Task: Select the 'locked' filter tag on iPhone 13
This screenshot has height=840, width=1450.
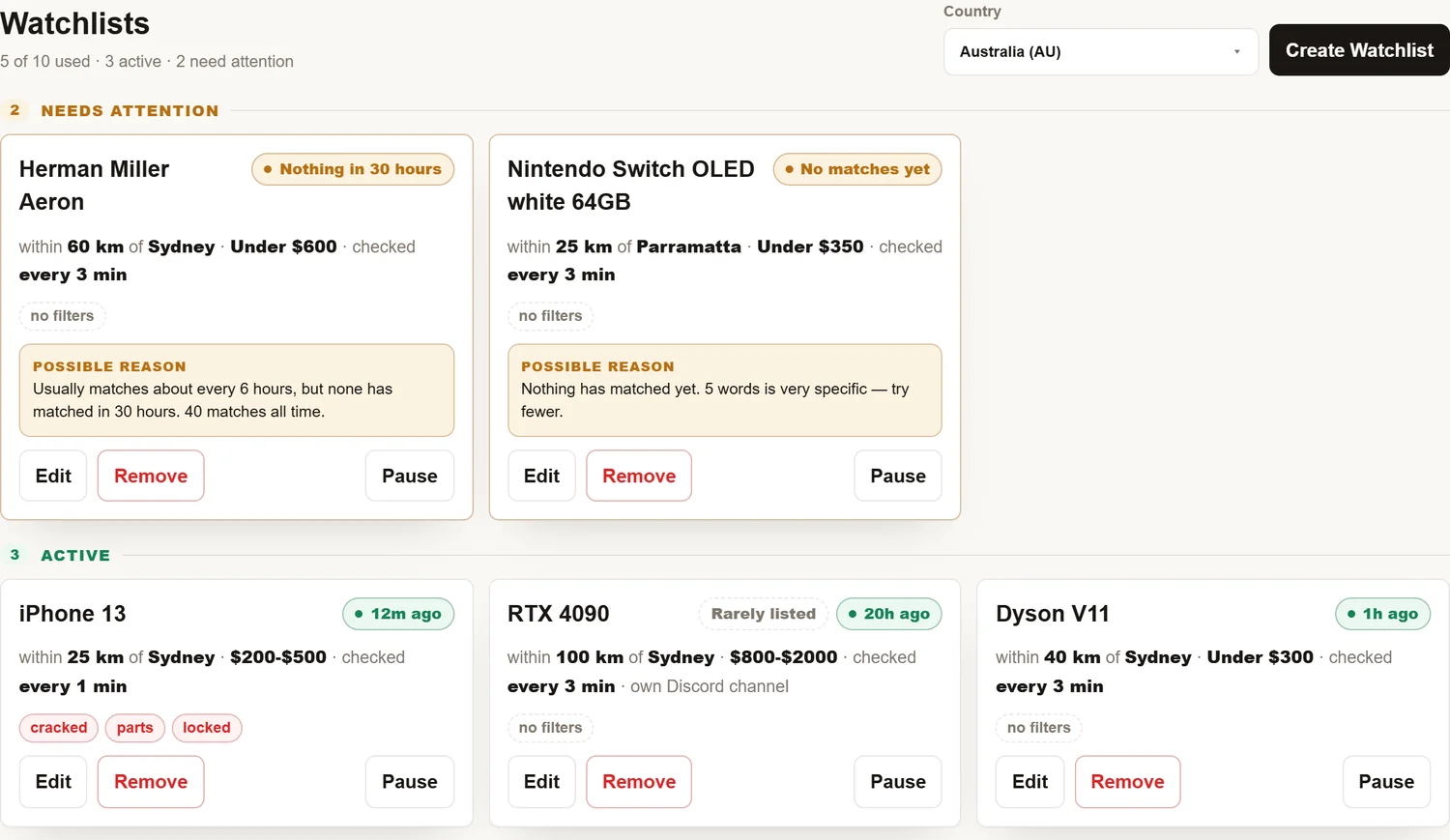Action: click(207, 728)
